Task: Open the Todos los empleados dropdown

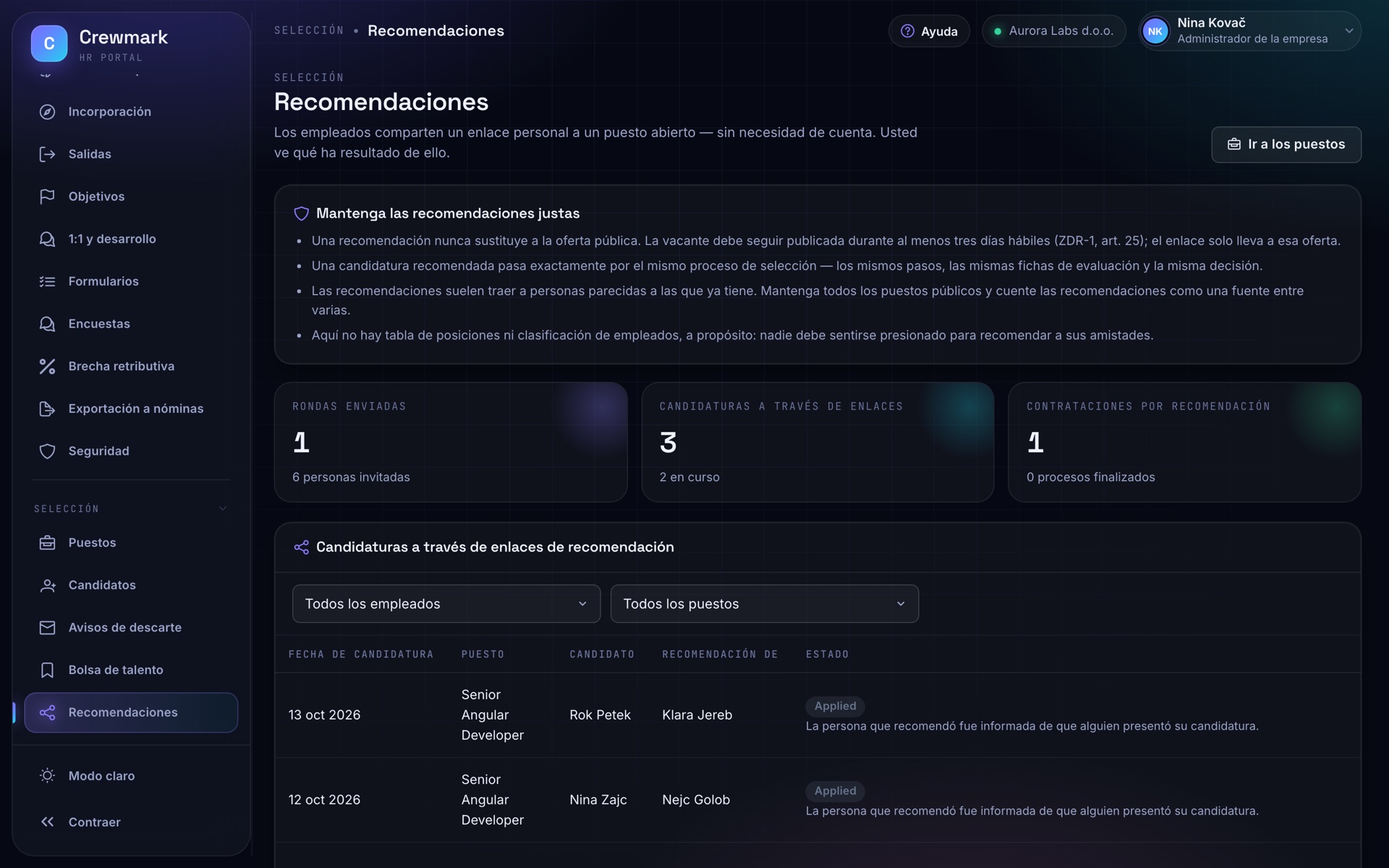Action: (x=446, y=603)
